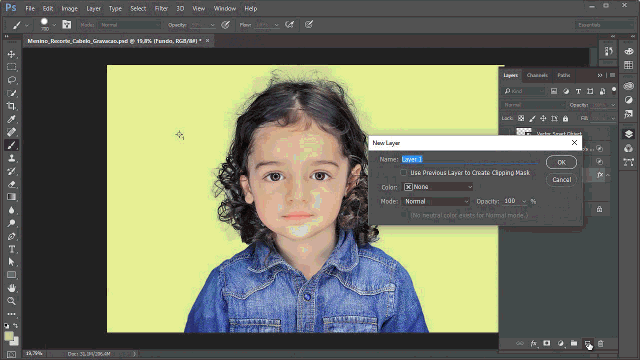Image resolution: width=640 pixels, height=360 pixels.
Task: Toggle lock image pixels brush icon
Action: click(532, 118)
